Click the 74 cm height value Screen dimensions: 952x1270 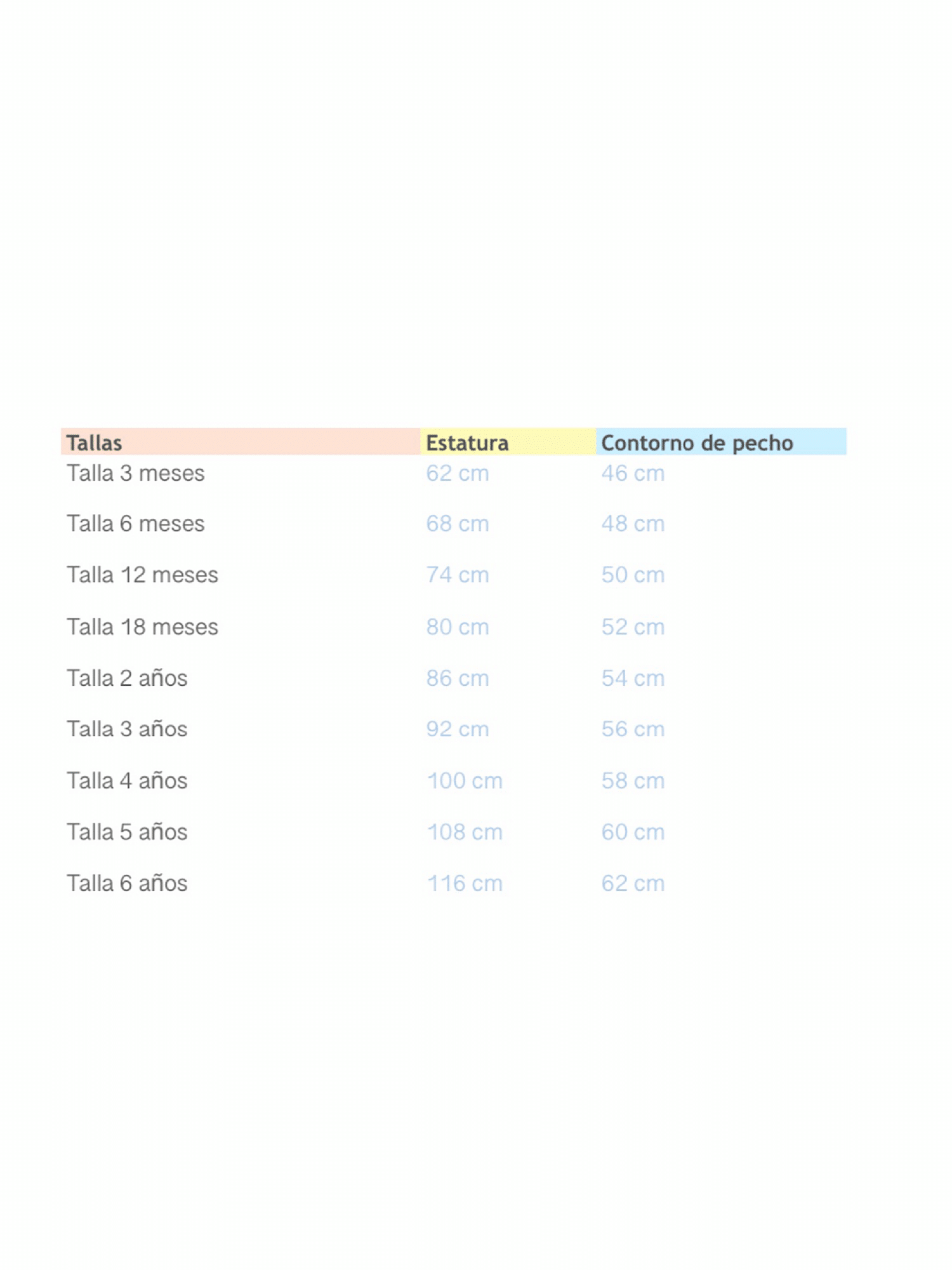click(x=458, y=575)
